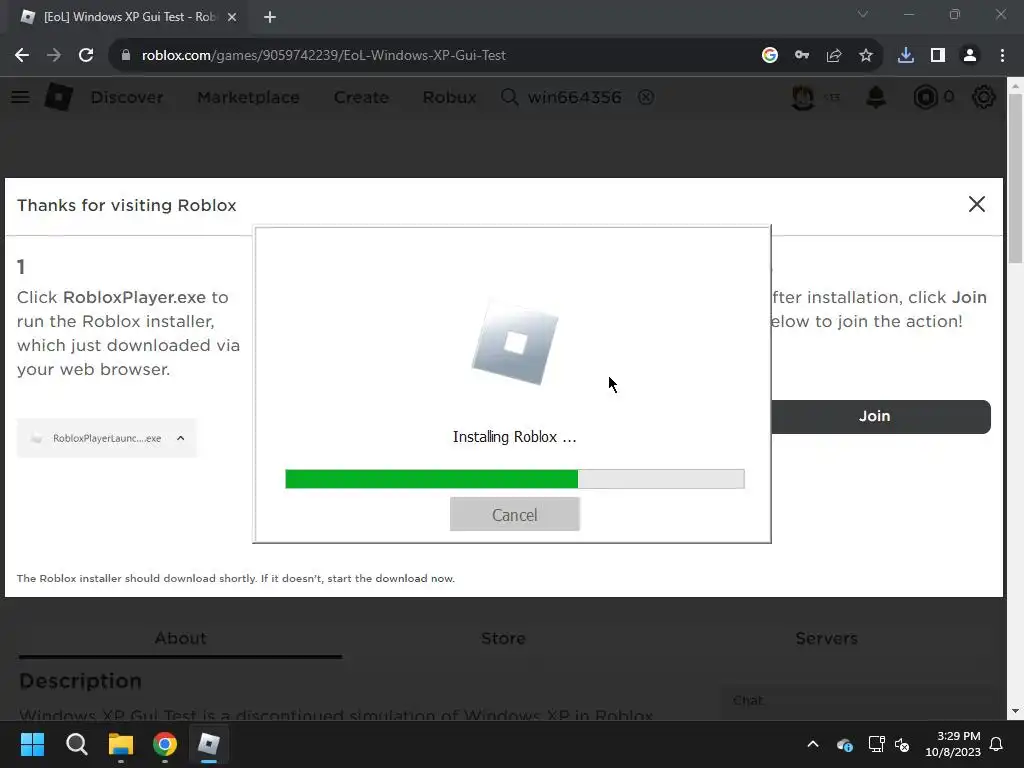Viewport: 1024px width, 768px height.
Task: Click Roblox installer taskbar icon
Action: pyautogui.click(x=209, y=744)
